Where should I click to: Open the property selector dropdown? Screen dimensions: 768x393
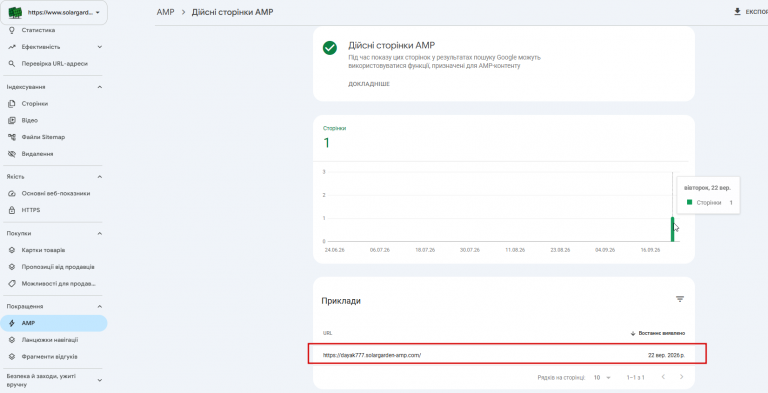54,12
